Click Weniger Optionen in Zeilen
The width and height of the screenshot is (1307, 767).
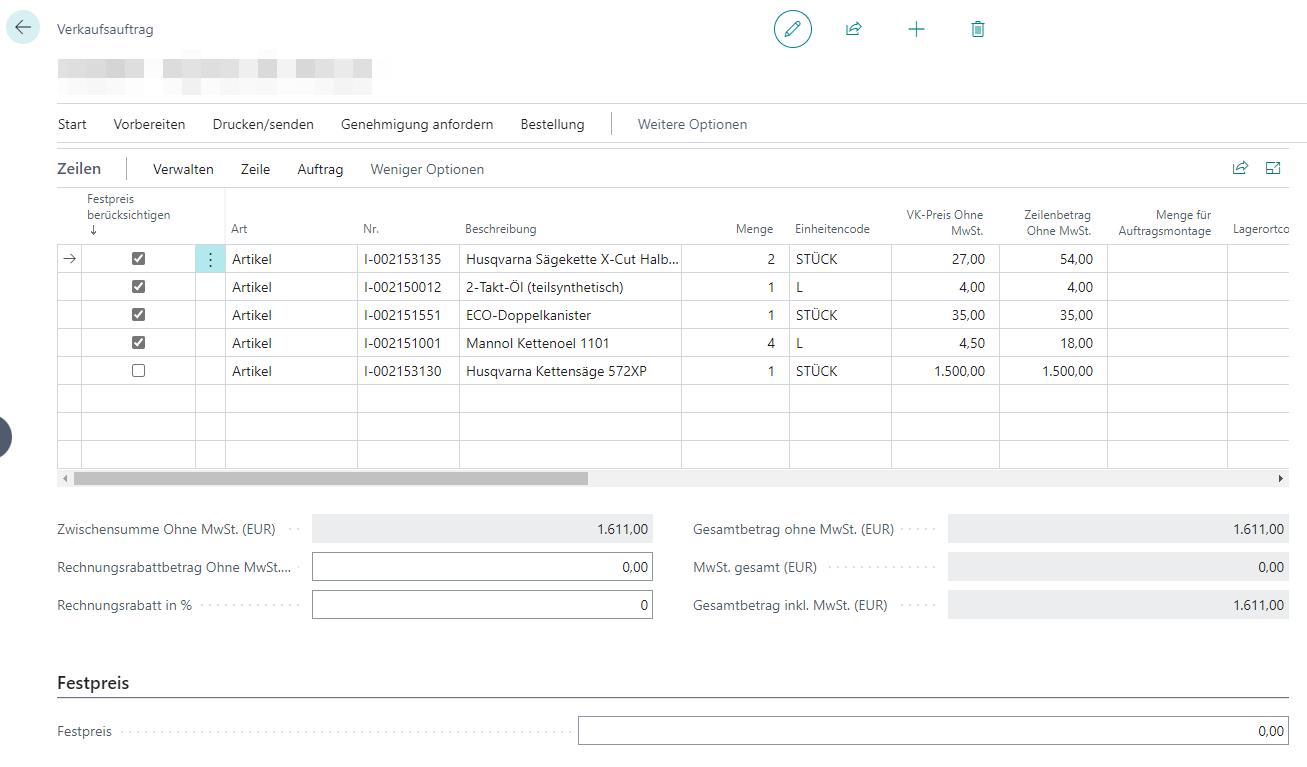pyautogui.click(x=427, y=170)
